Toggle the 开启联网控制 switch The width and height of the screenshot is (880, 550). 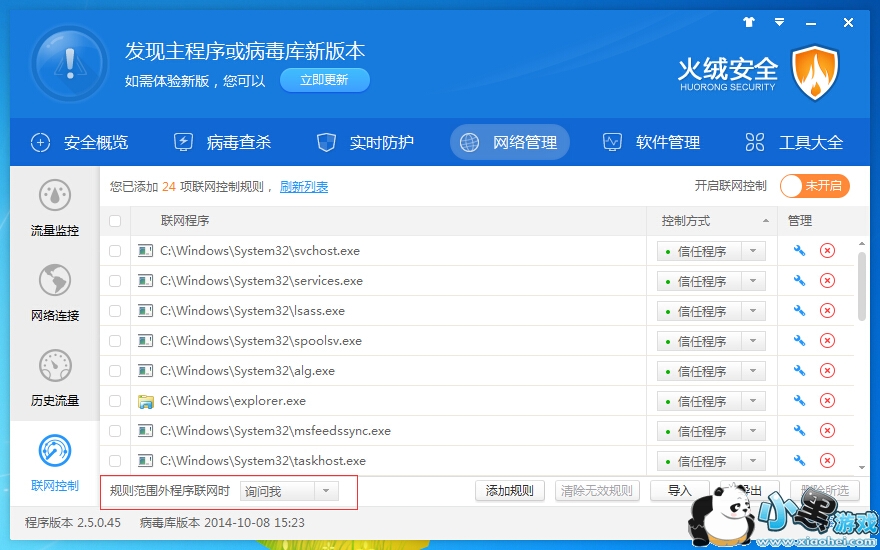[x=814, y=186]
